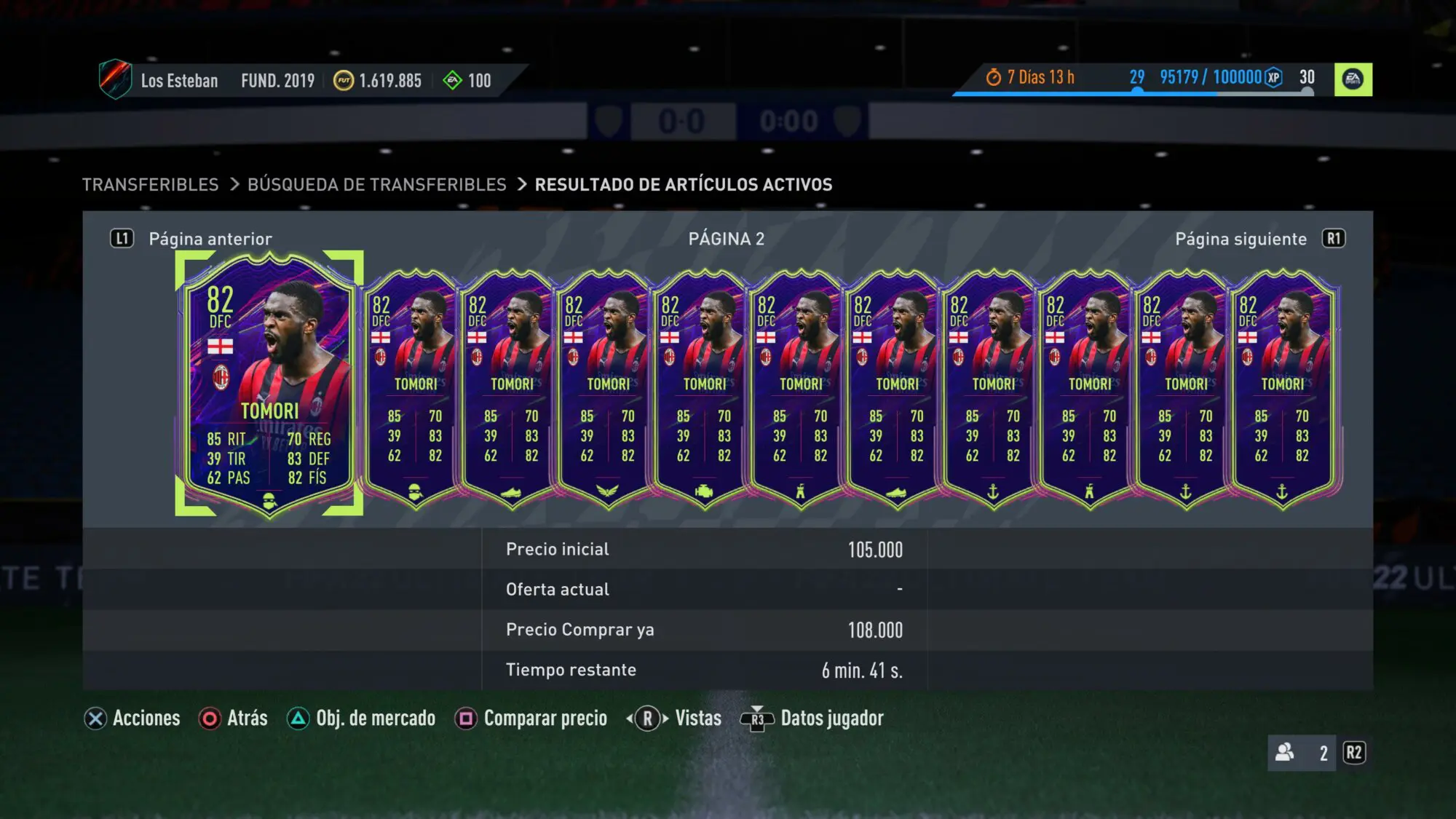The image size is (1456, 819).
Task: Click the online friends icon
Action: pos(1285,752)
